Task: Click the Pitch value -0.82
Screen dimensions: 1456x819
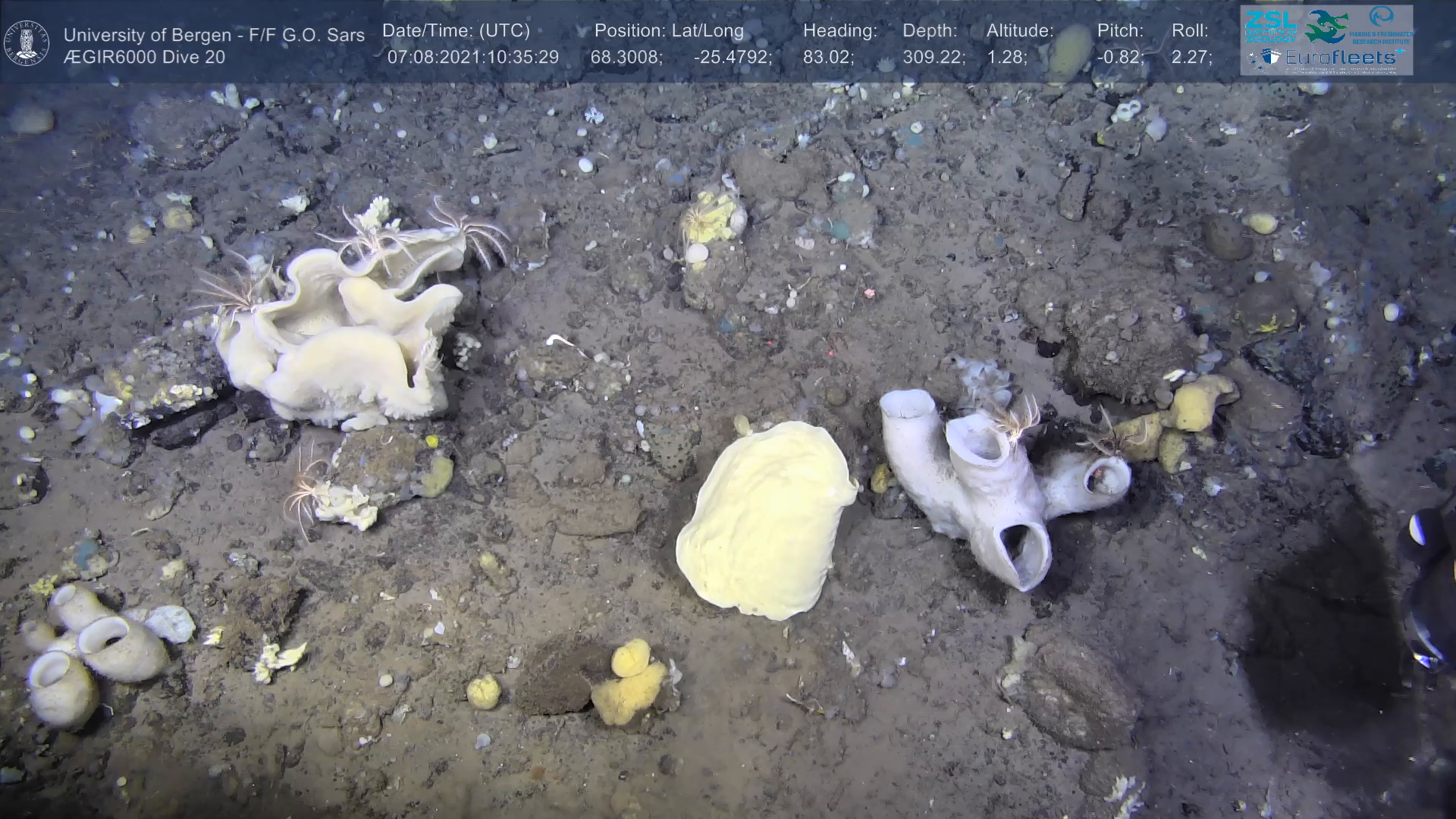Action: (x=1120, y=57)
